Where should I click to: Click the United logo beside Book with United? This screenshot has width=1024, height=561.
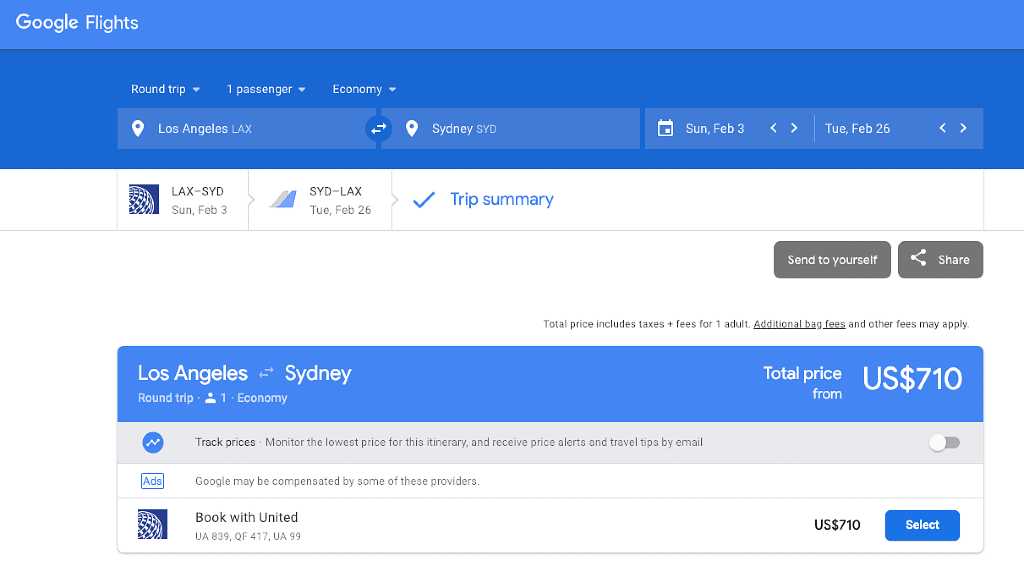[x=152, y=524]
